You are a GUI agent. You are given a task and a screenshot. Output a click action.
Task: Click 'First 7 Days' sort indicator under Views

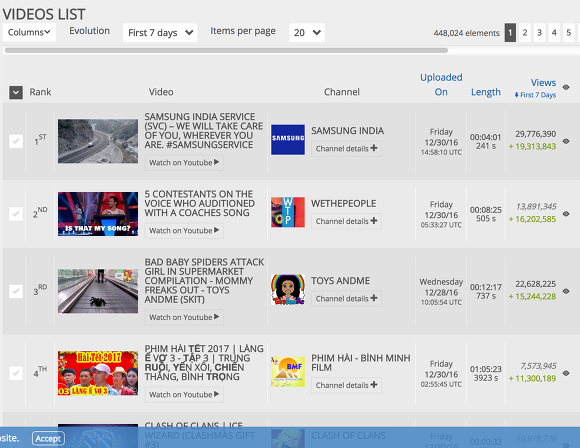(535, 95)
